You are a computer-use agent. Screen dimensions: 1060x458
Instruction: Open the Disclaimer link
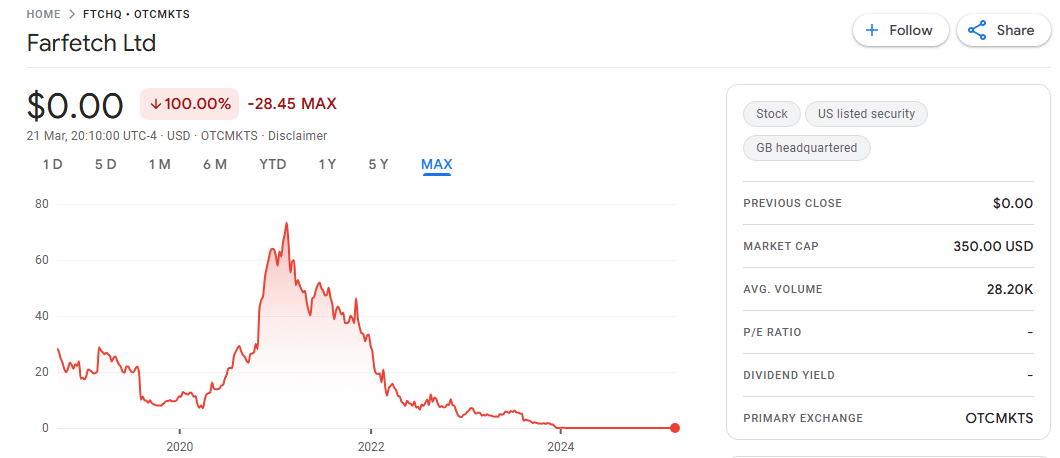(x=297, y=135)
